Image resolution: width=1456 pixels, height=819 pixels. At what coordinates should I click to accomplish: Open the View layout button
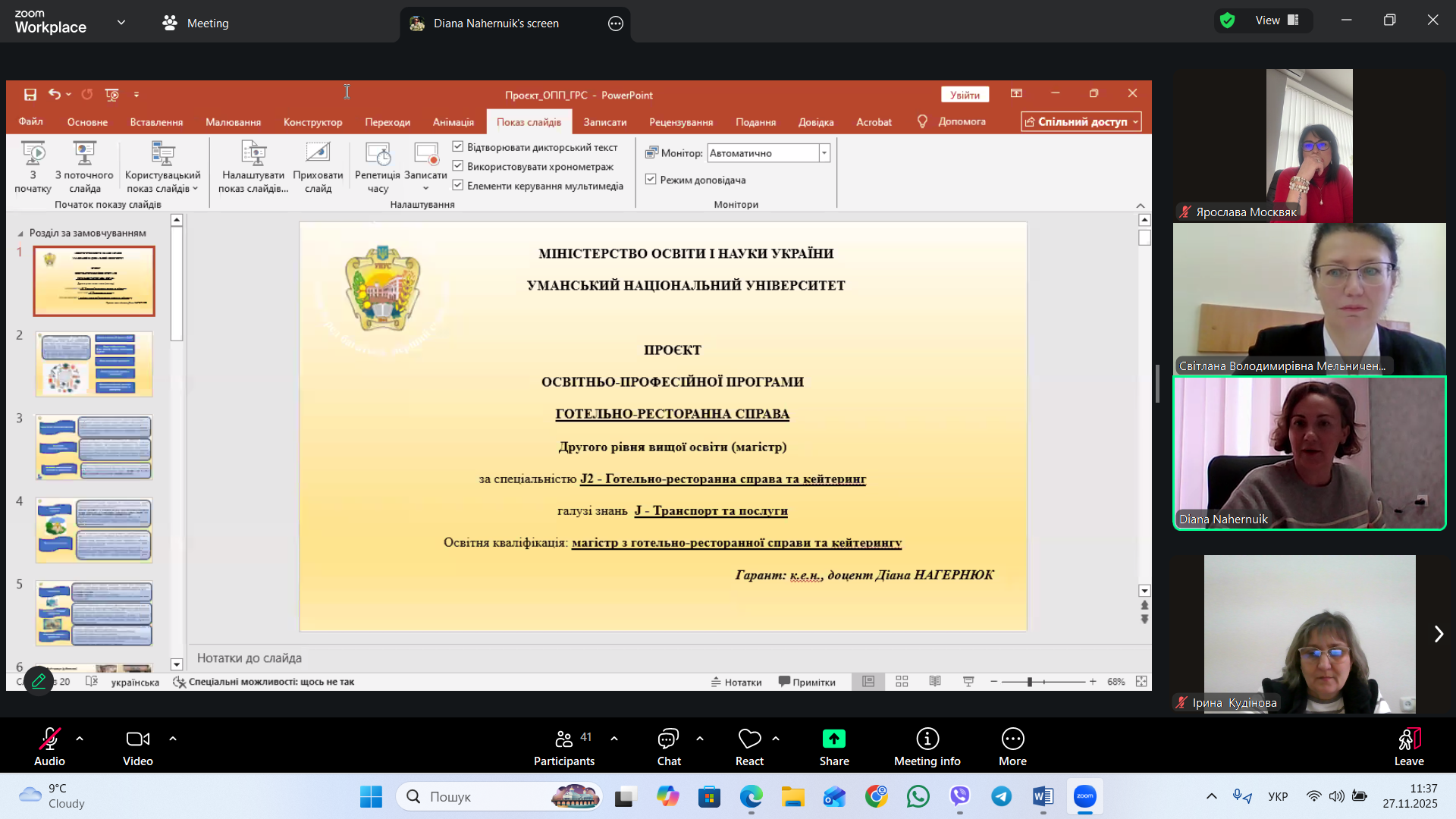pos(1278,20)
